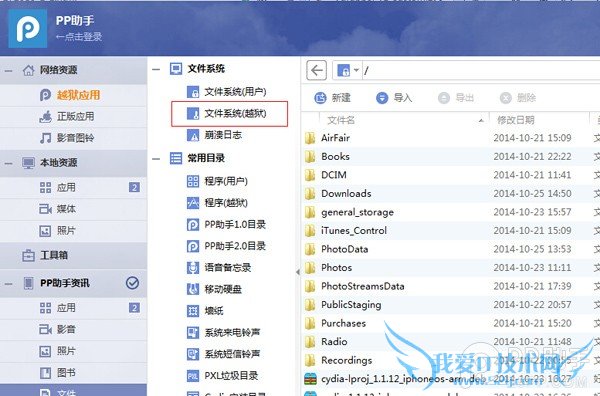This screenshot has width=600, height=396.
Task: Click the 导入 import button
Action: coord(394,98)
